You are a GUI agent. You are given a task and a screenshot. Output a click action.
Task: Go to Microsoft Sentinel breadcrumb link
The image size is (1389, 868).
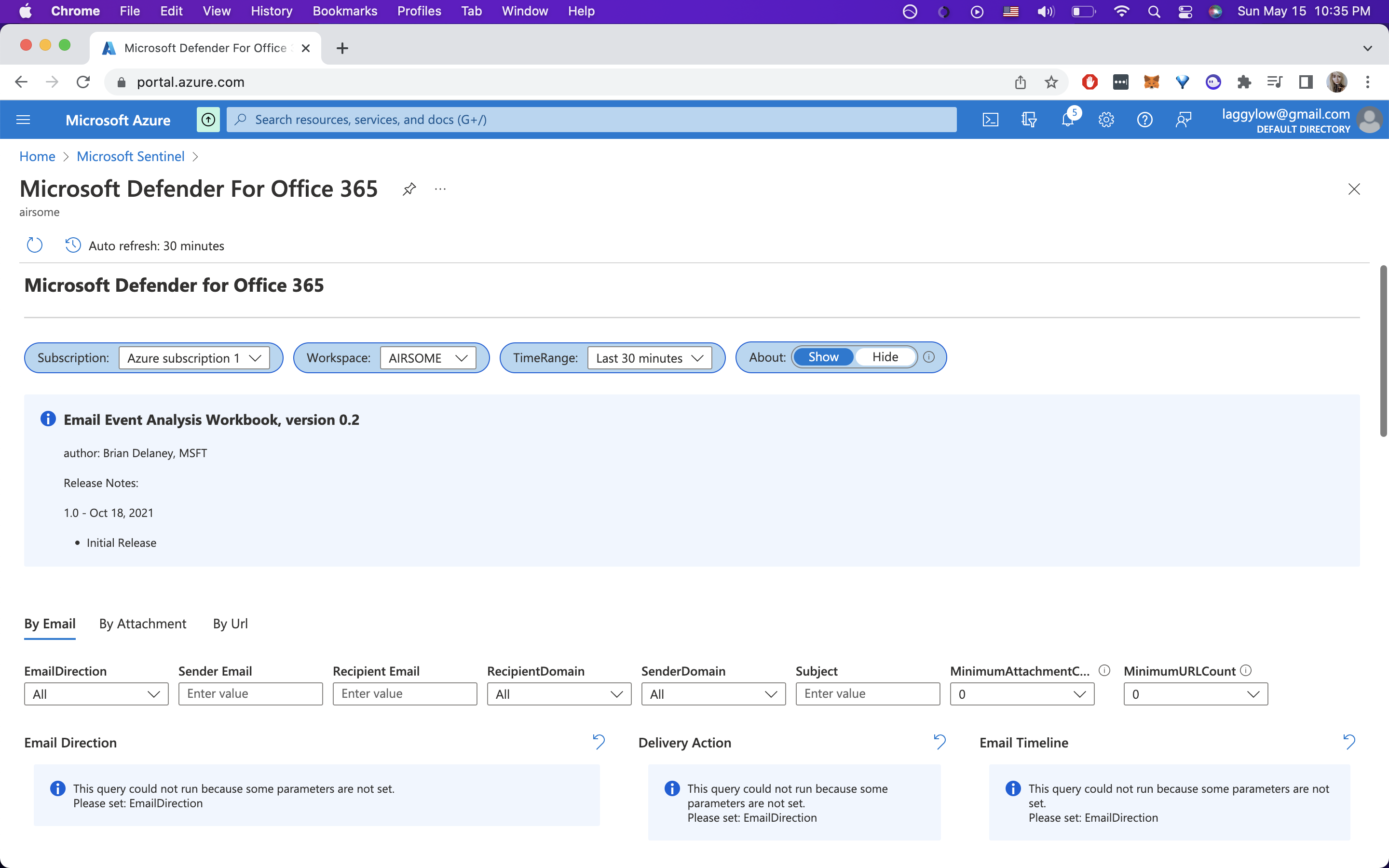coord(130,157)
